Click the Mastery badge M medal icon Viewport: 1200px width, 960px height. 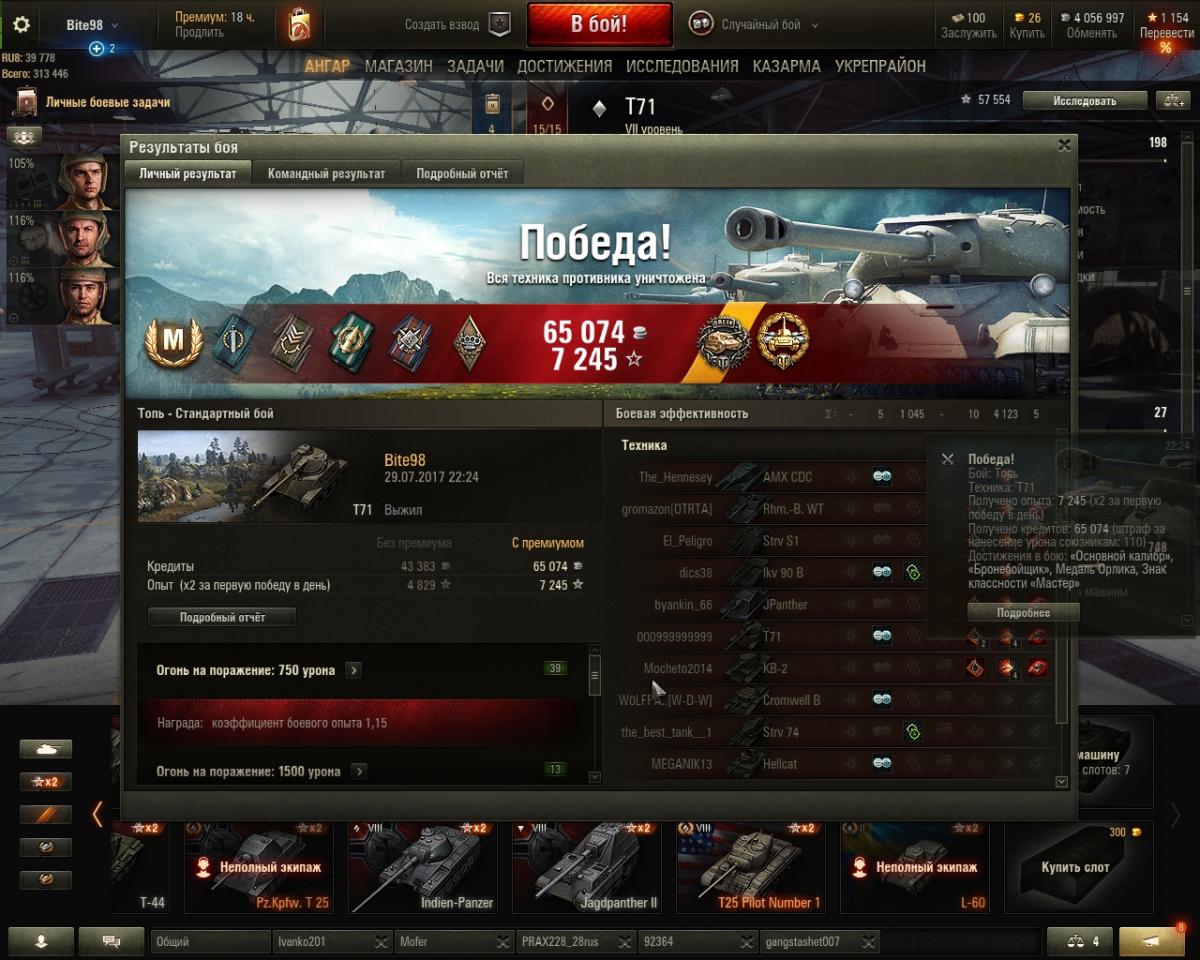174,343
